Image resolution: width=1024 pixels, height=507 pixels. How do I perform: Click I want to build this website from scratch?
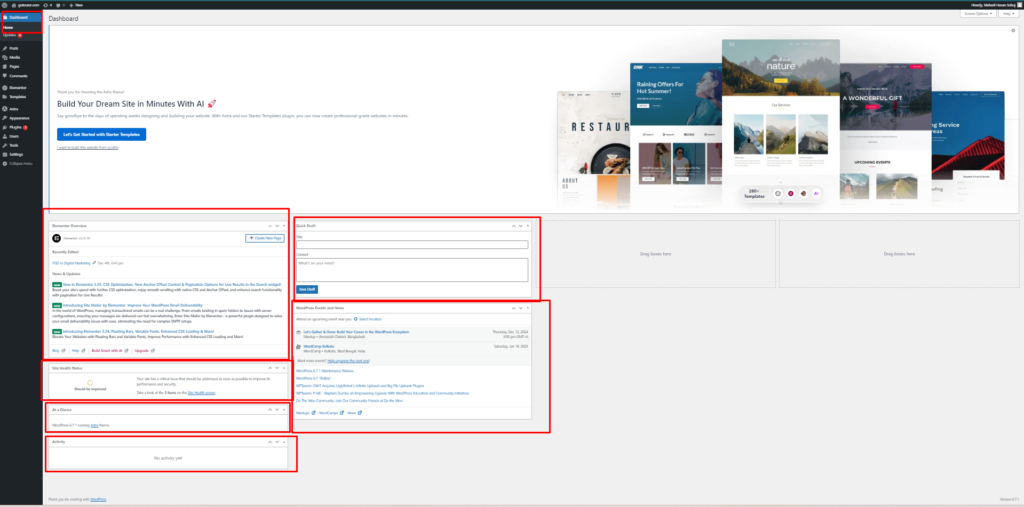[88, 148]
